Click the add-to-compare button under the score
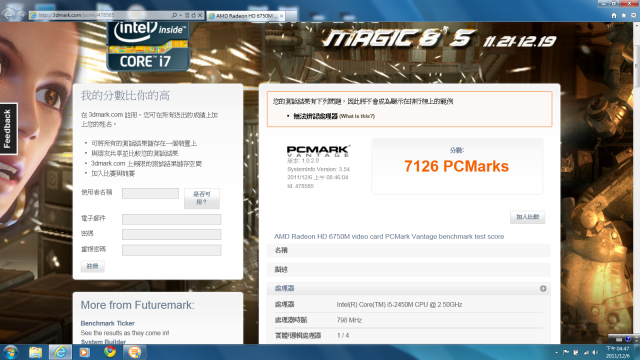The height and width of the screenshot is (360, 640). [x=527, y=217]
